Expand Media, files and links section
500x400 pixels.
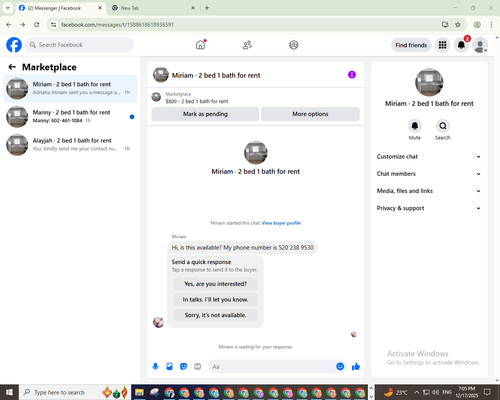(x=429, y=191)
